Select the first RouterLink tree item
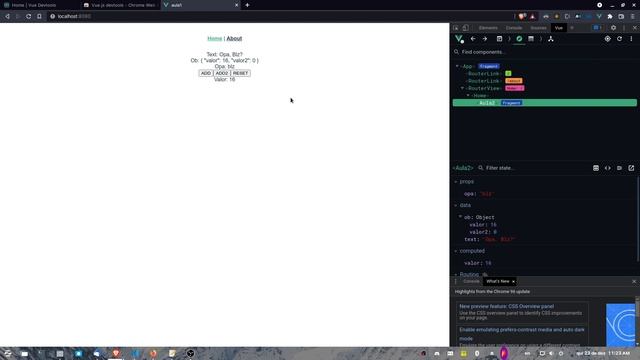The height and width of the screenshot is (360, 640). (484, 73)
